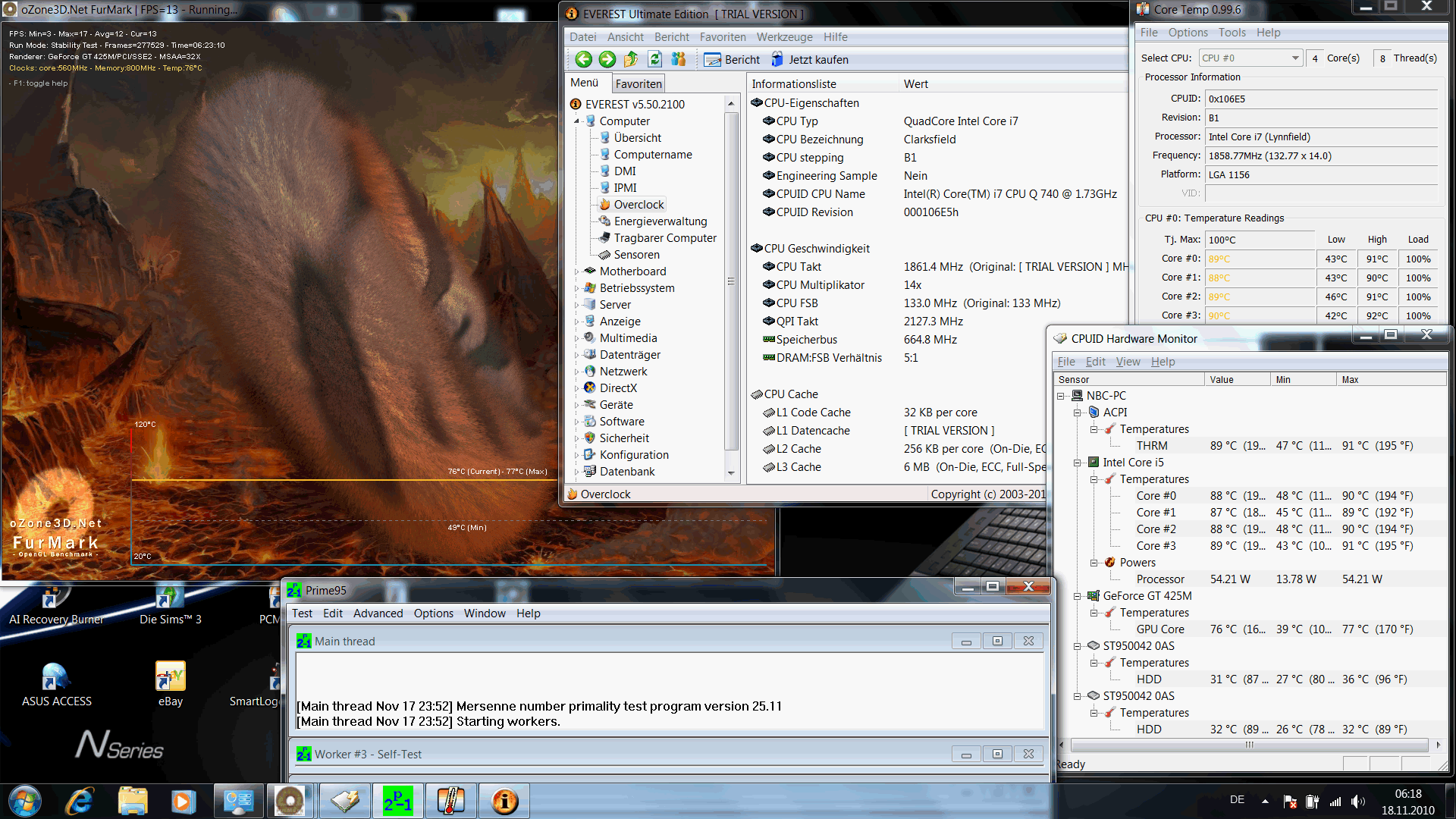Click the refresh page icon in EVEREST
Screen dimensions: 1456x819
(655, 59)
